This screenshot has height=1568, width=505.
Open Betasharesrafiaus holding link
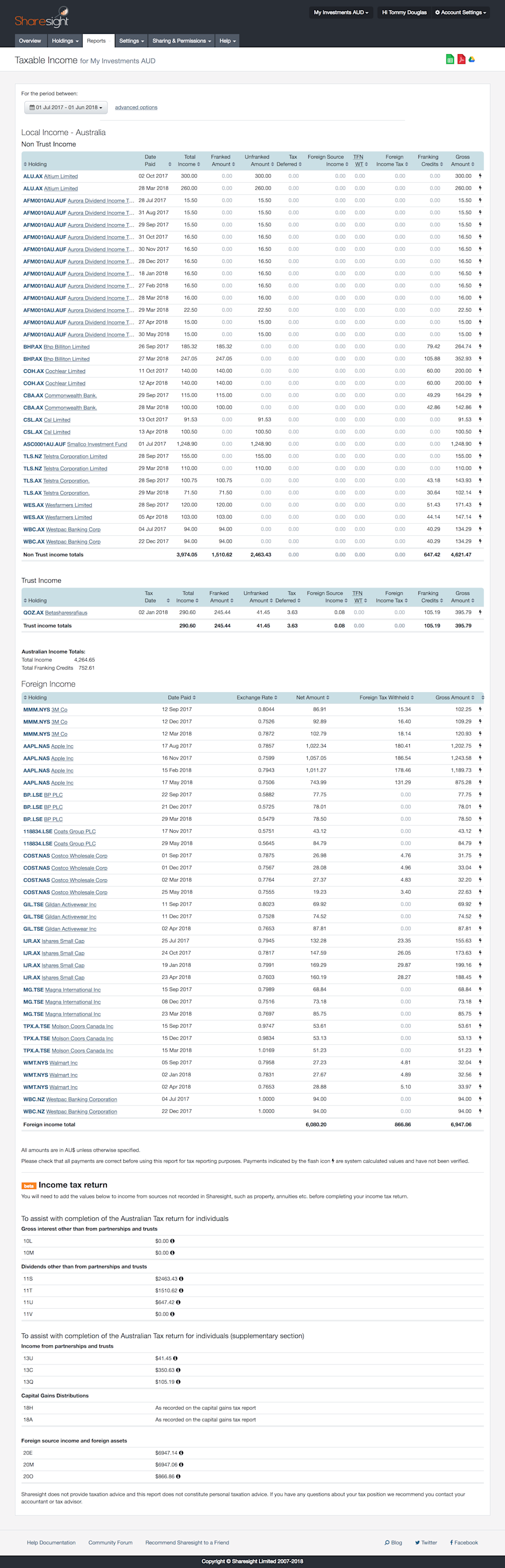pyautogui.click(x=66, y=612)
